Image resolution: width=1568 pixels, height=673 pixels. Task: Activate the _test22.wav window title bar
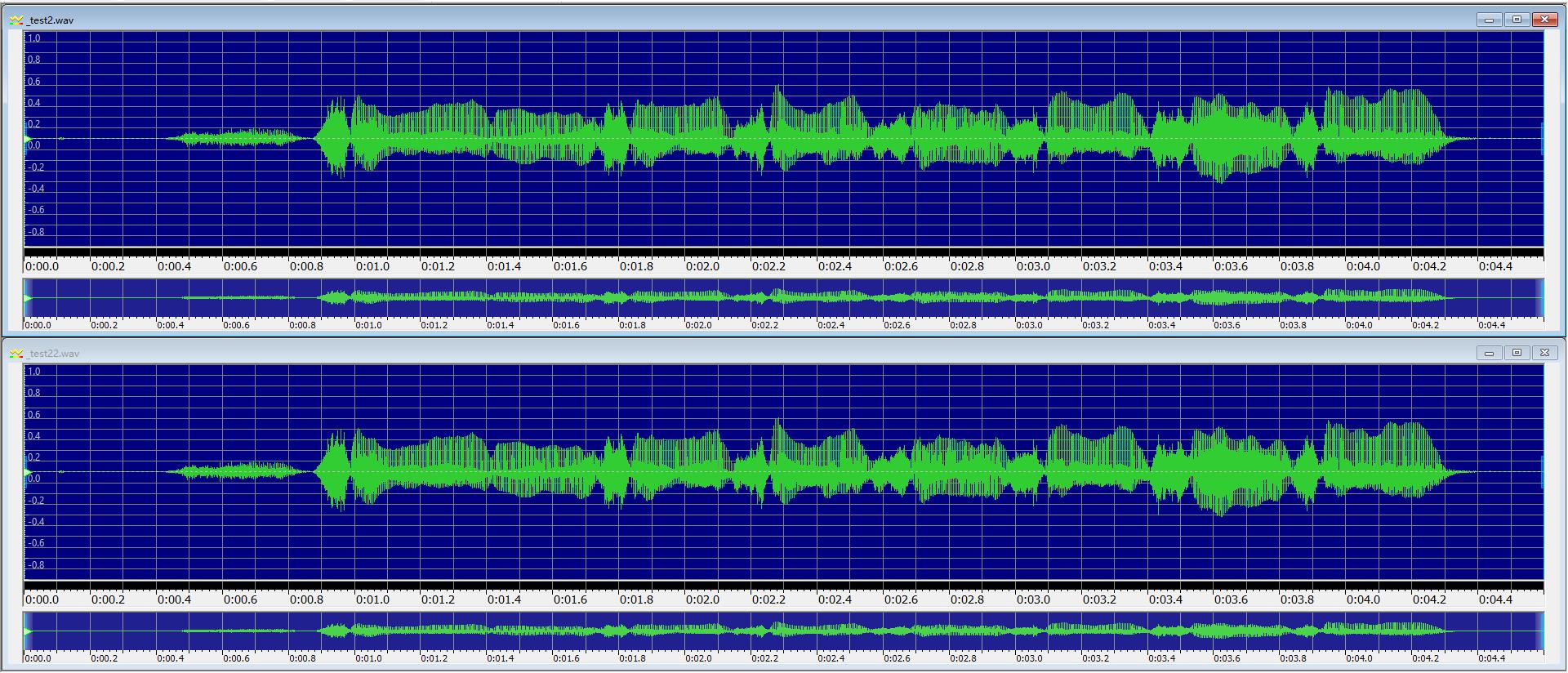(735, 353)
